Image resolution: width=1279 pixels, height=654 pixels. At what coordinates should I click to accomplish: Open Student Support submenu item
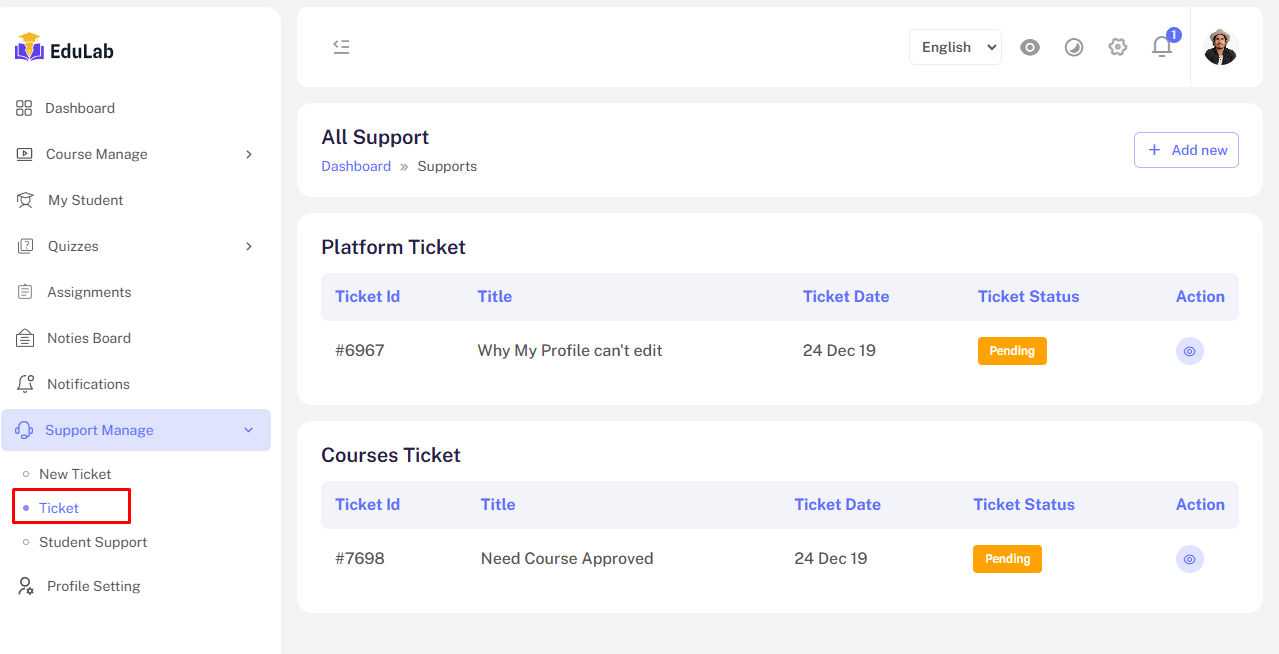(93, 542)
